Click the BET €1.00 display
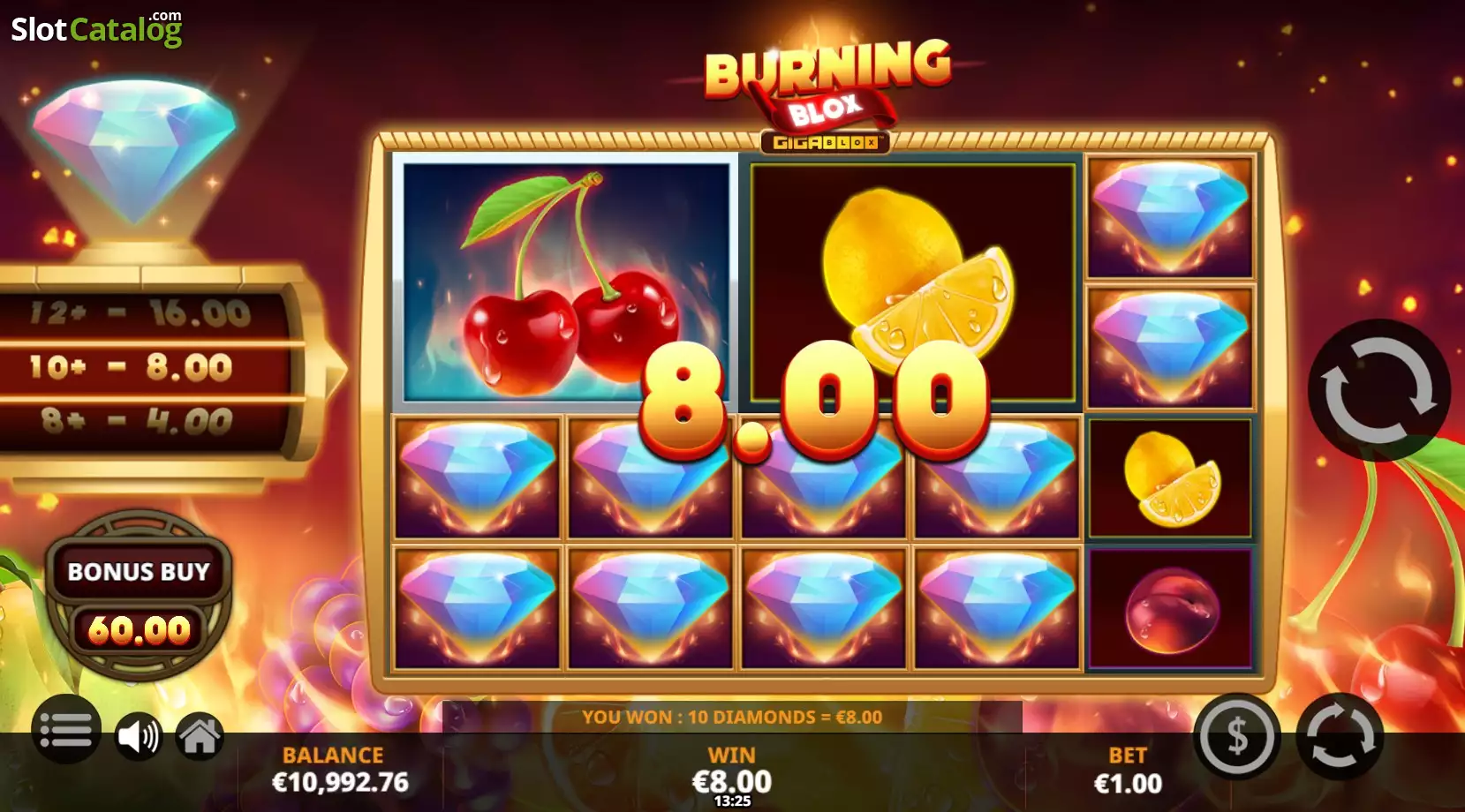The height and width of the screenshot is (812, 1465). [1128, 770]
